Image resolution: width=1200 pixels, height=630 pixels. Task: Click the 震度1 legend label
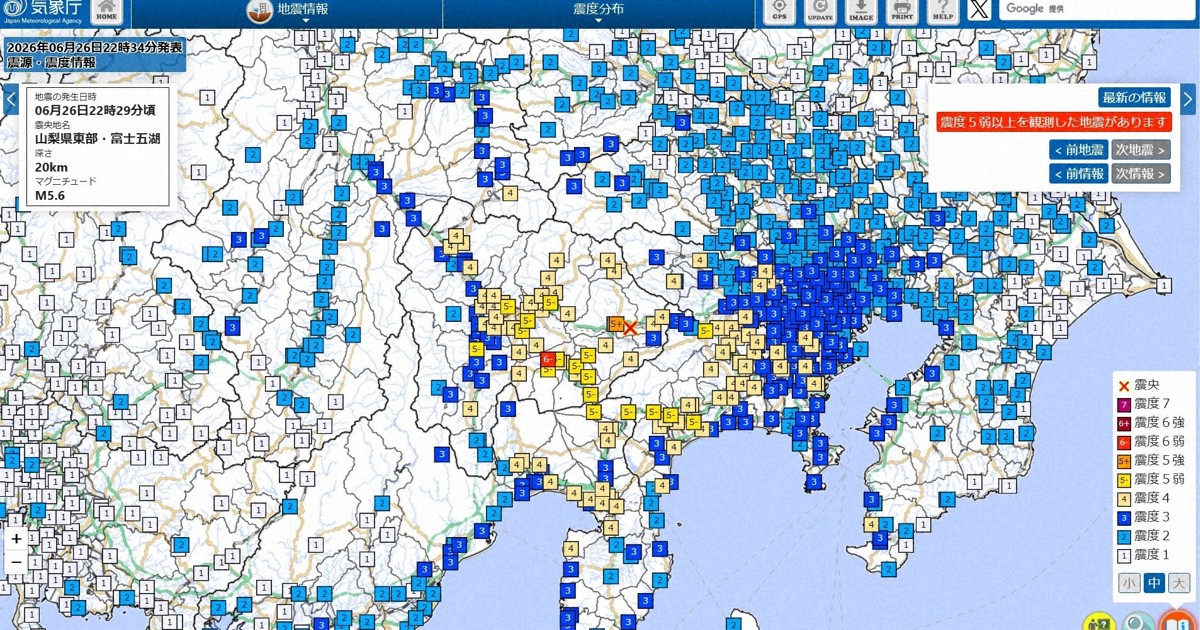point(1153,554)
